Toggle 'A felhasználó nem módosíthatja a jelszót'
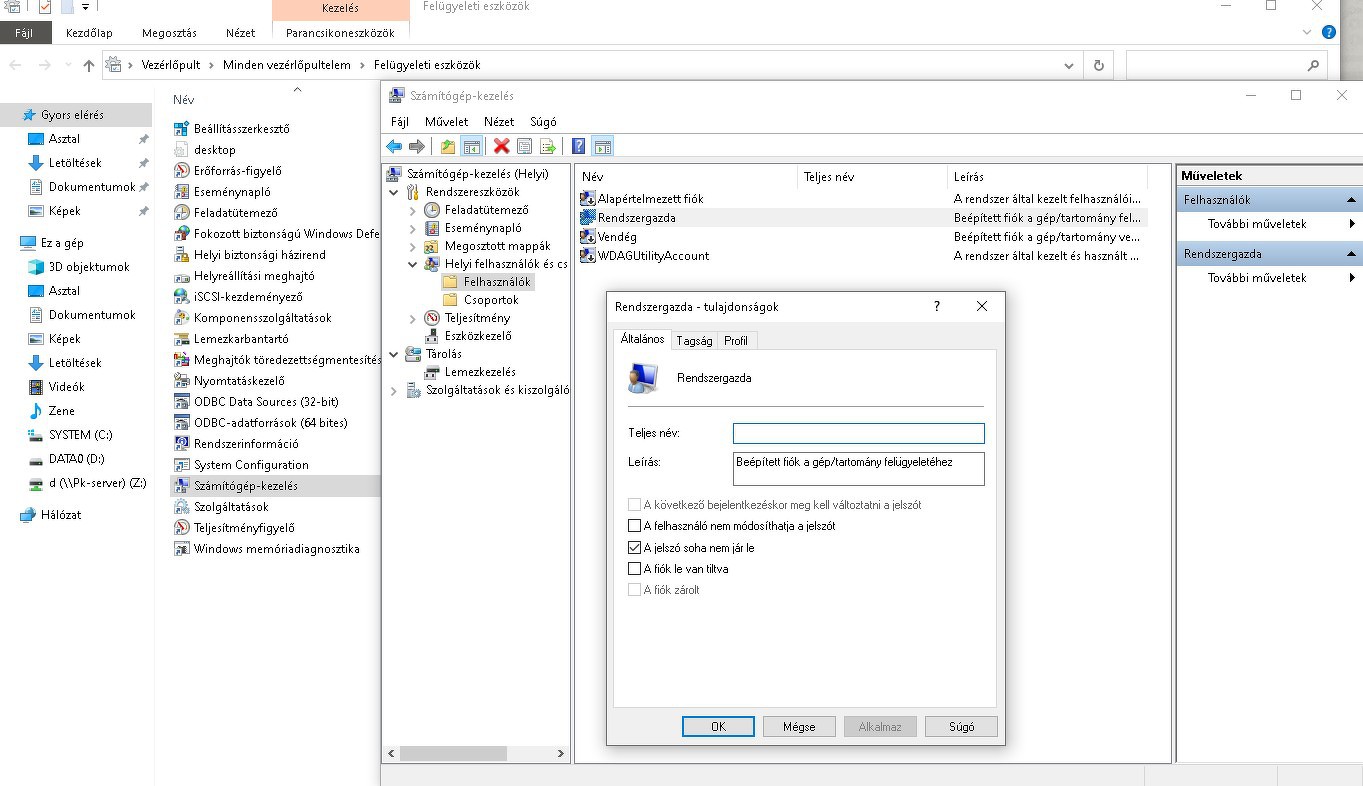Screen dimensions: 1363x786 coord(634,526)
